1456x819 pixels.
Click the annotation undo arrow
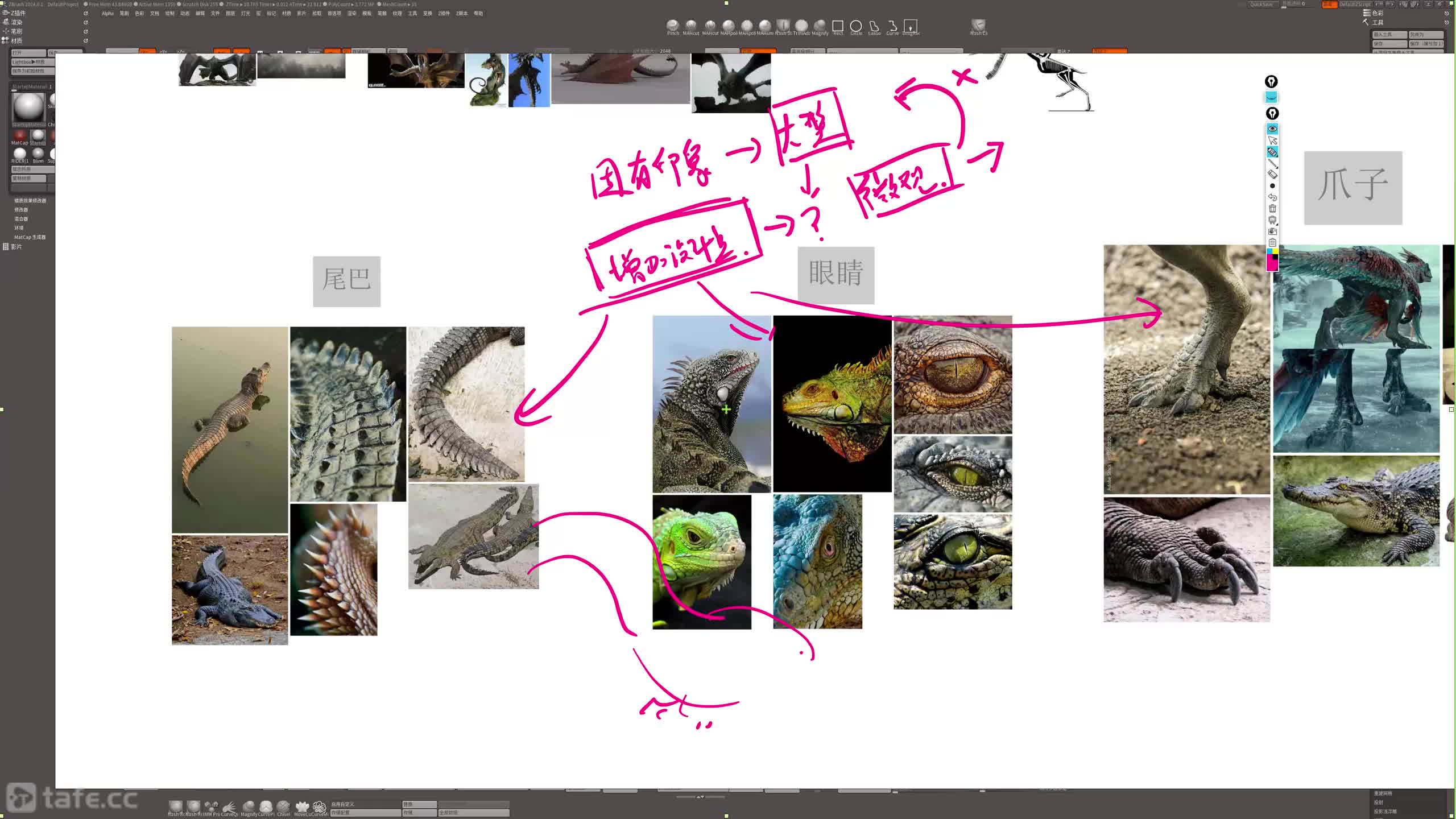point(1272,197)
